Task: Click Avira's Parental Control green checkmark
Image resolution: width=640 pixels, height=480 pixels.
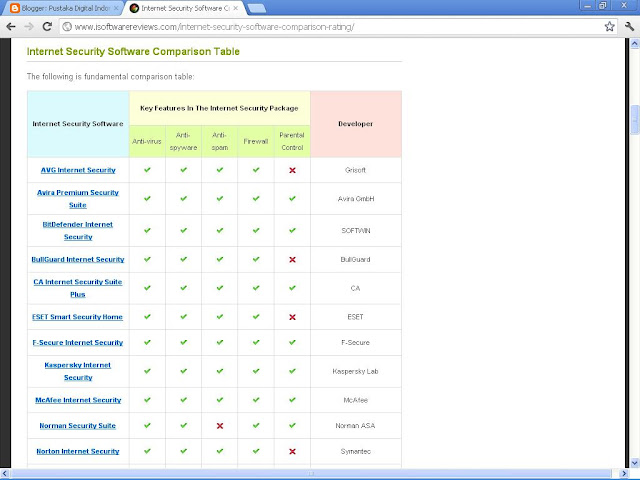Action: pos(292,198)
